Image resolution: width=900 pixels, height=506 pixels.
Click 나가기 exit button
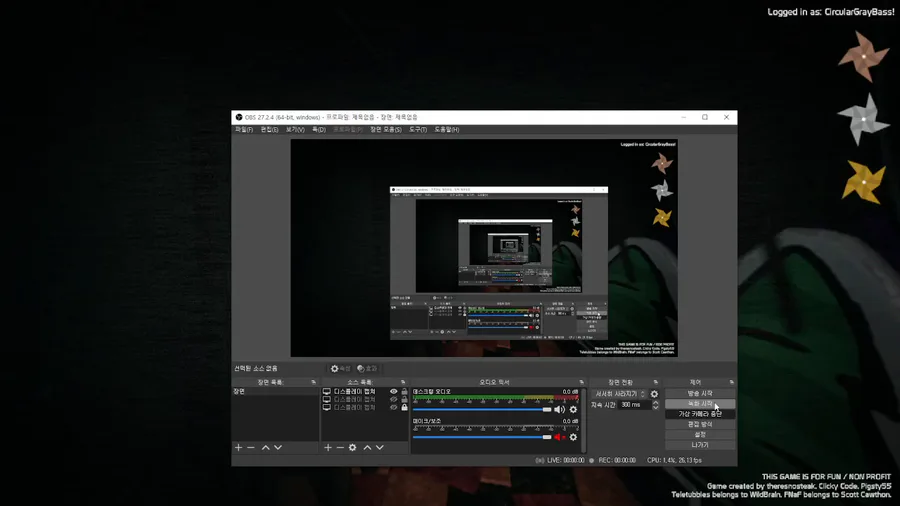700,445
